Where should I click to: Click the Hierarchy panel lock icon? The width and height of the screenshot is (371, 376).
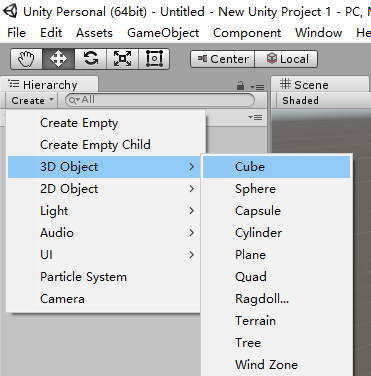[240, 86]
